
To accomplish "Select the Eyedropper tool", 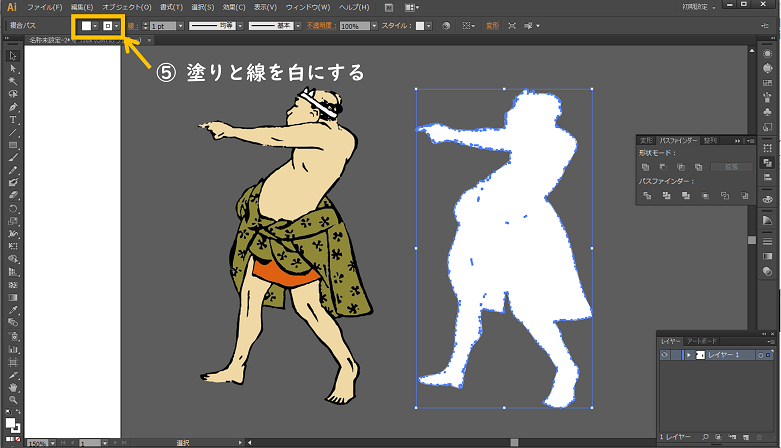I will pyautogui.click(x=13, y=310).
